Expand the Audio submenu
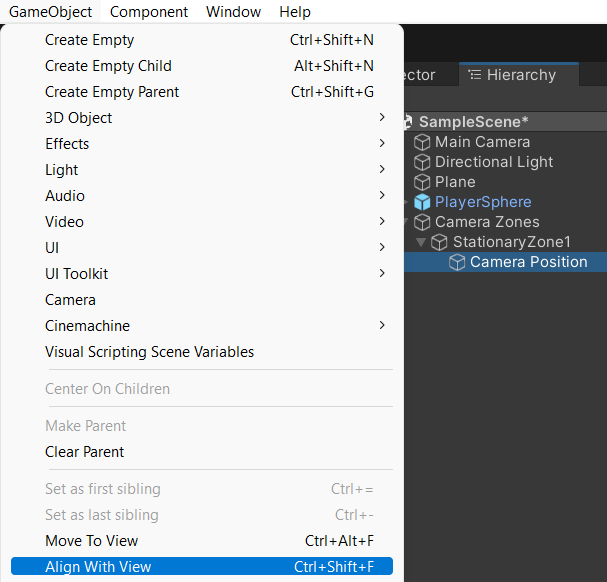The image size is (607, 582). click(x=202, y=196)
